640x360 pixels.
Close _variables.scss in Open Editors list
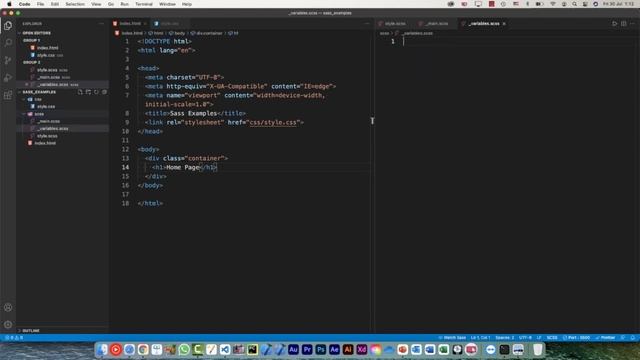coord(27,84)
